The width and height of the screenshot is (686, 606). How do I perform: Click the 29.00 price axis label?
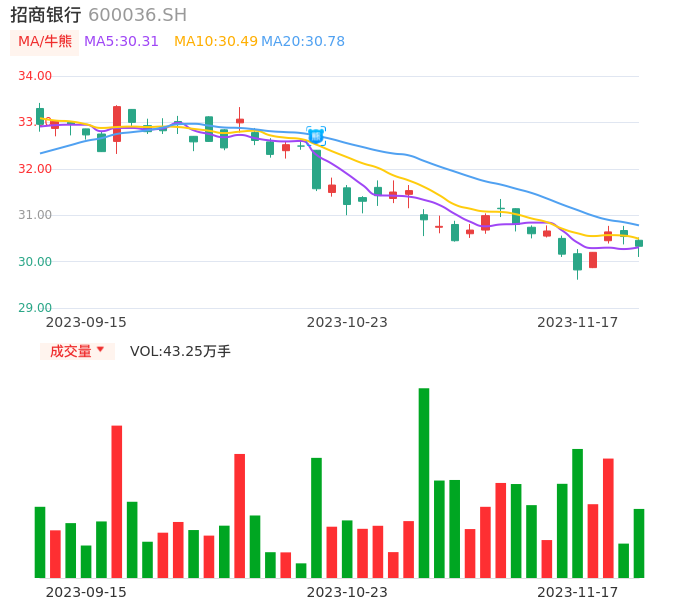(x=35, y=308)
